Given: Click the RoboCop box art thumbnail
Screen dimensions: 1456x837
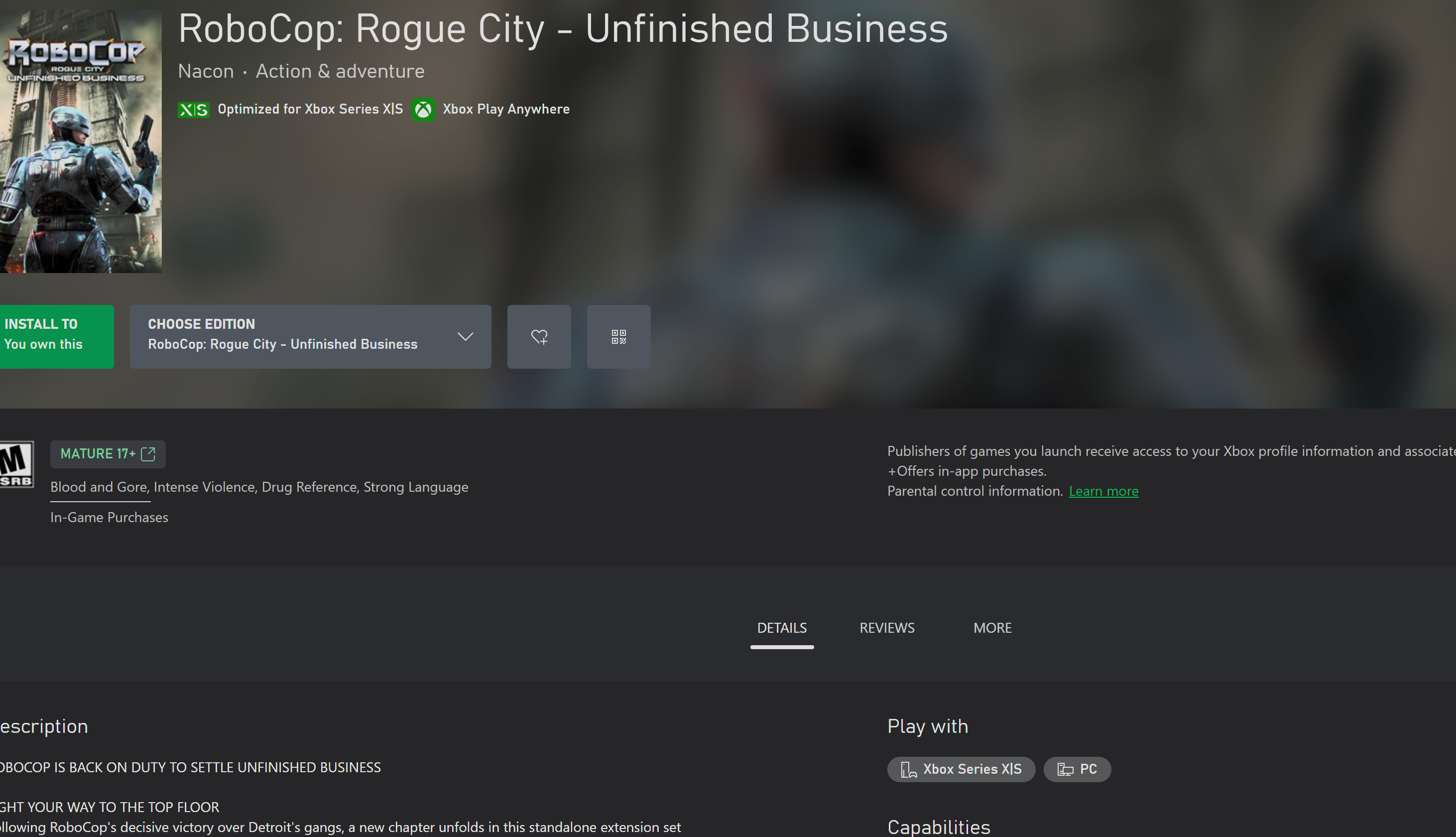Looking at the screenshot, I should [x=80, y=141].
